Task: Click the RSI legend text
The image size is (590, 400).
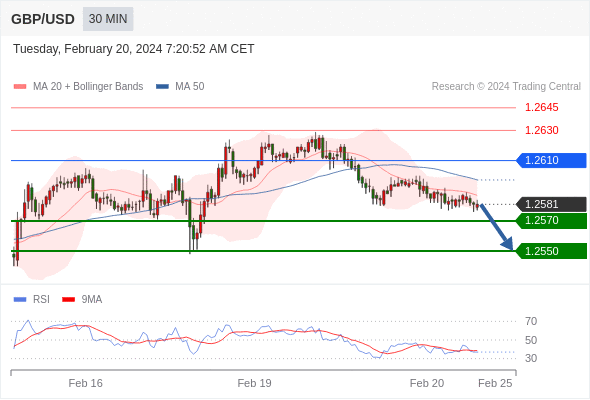Action: (x=41, y=300)
